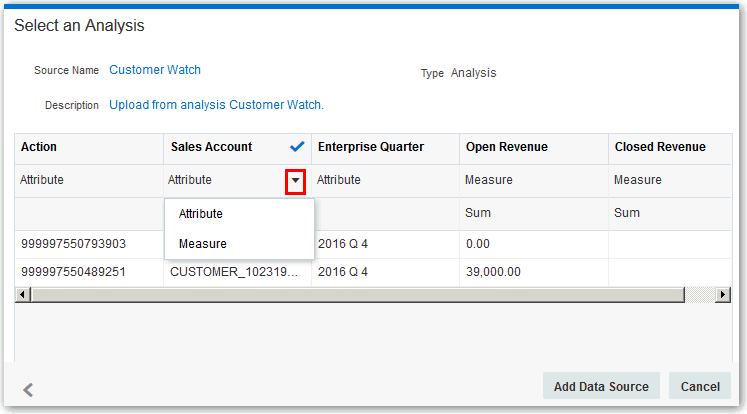Image resolution: width=747 pixels, height=414 pixels.
Task: Click the Type Analysis value
Action: point(474,73)
